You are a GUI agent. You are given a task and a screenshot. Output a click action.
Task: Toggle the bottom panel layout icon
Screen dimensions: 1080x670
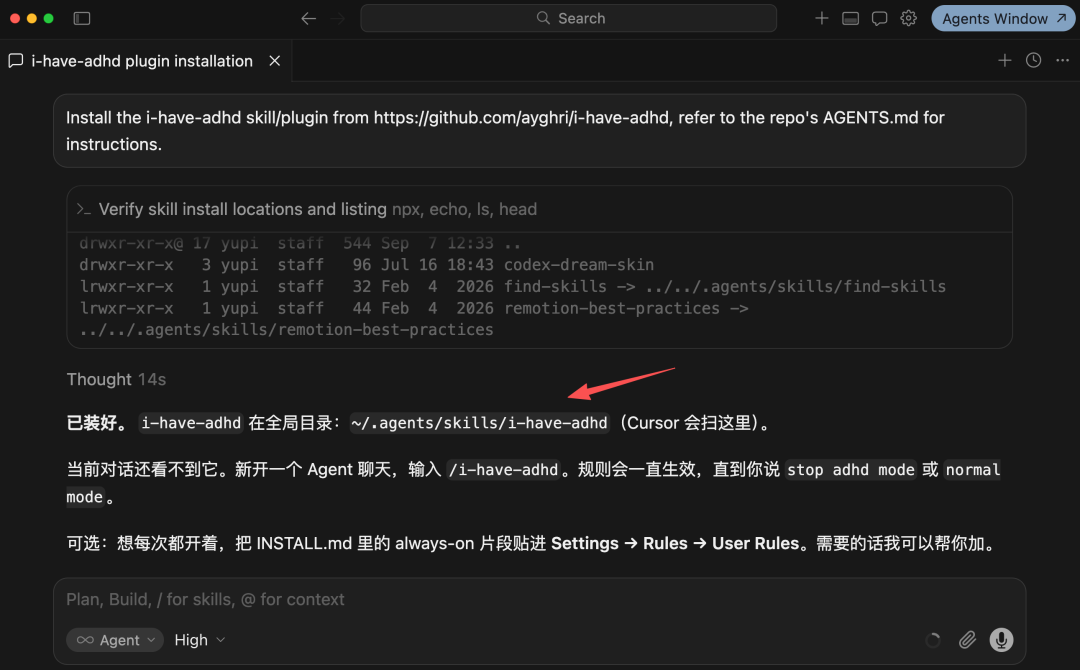pos(851,19)
